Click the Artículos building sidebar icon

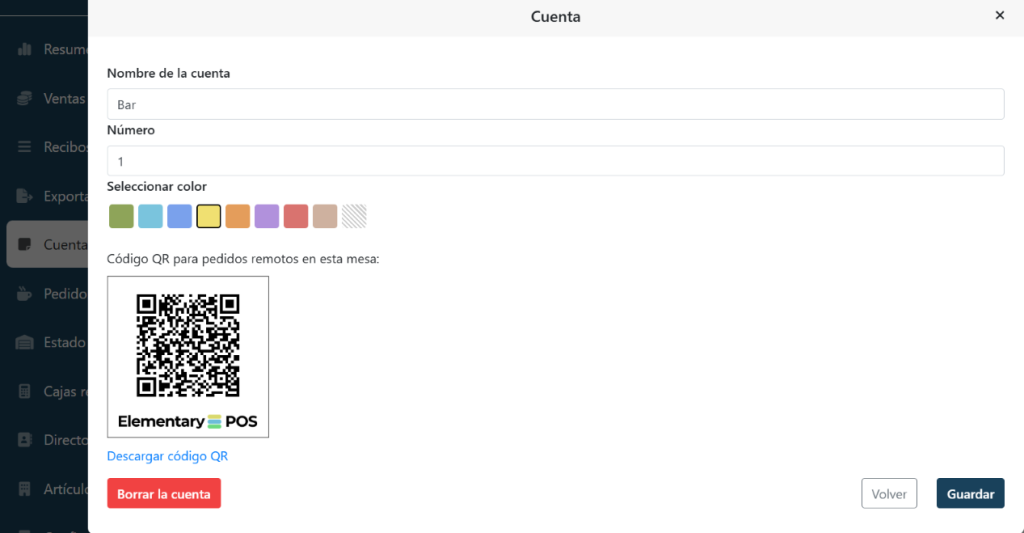point(25,489)
